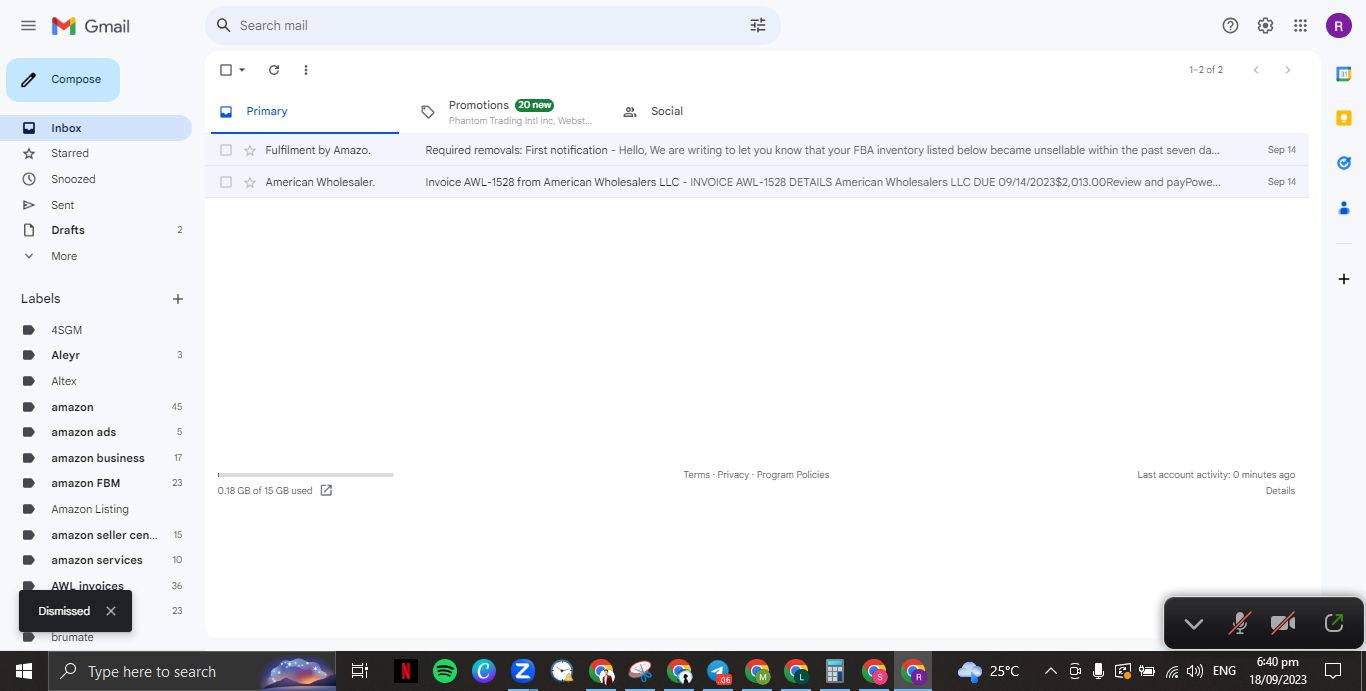Click the account activity Details link
Screen dimensions: 1366x691
(1280, 491)
